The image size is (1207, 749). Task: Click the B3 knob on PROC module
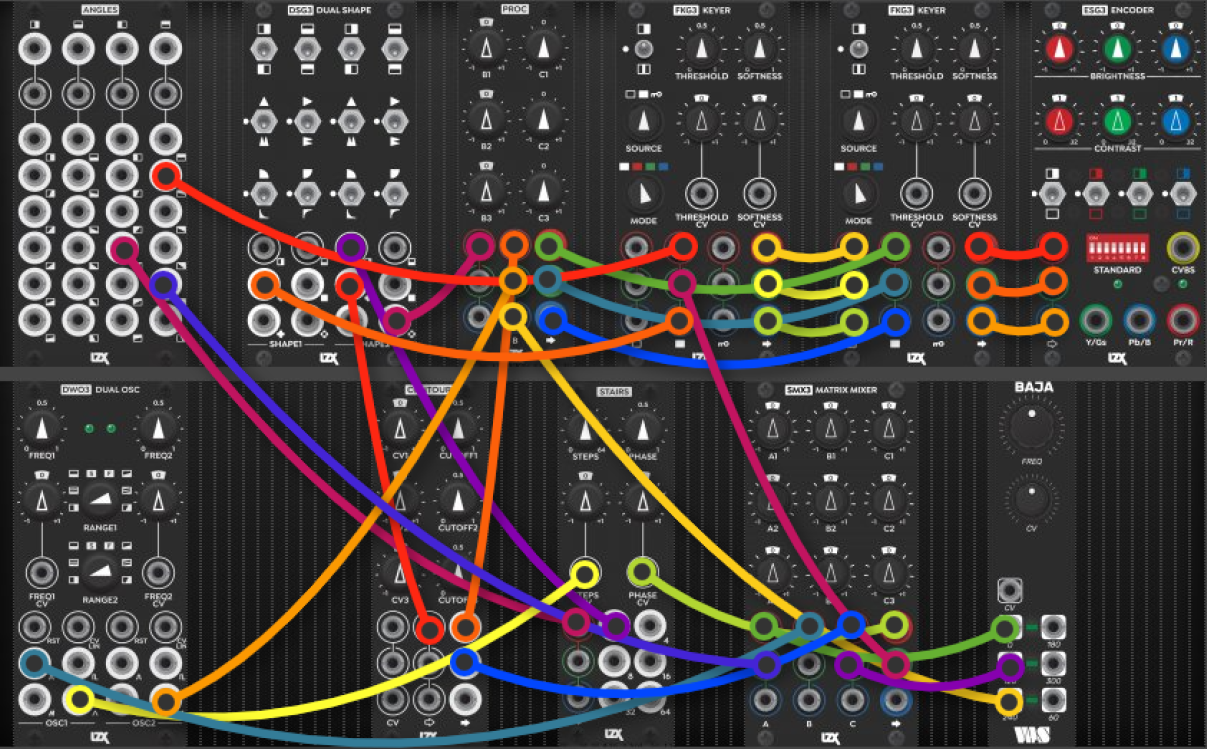coord(486,190)
